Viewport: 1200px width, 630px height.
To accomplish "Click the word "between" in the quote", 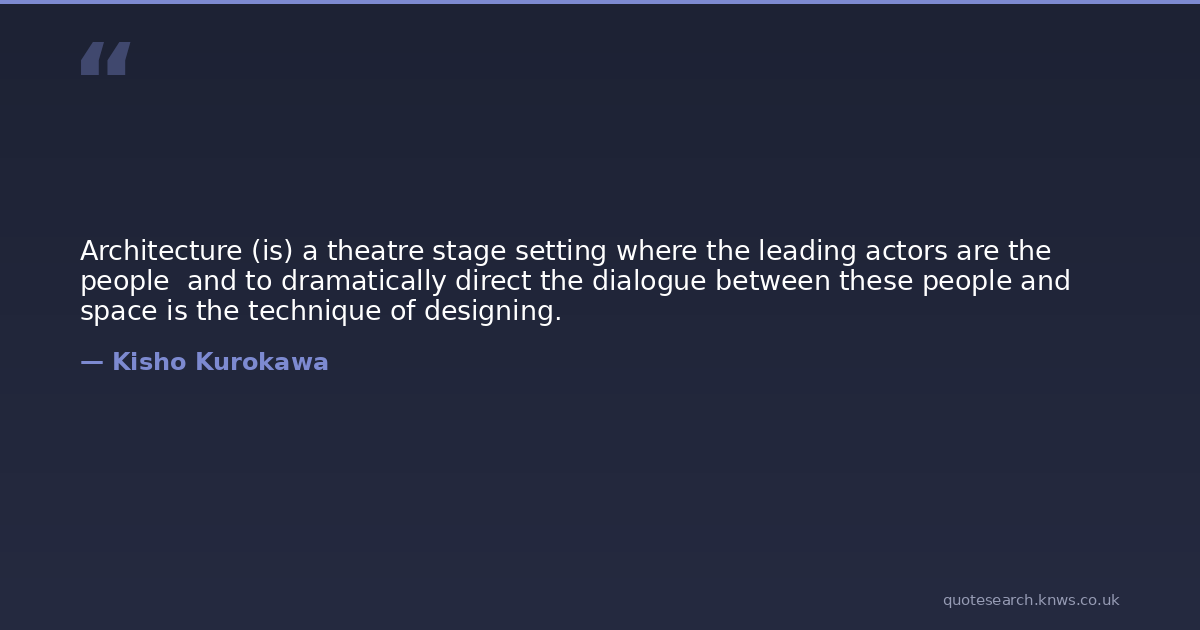I will coord(772,281).
